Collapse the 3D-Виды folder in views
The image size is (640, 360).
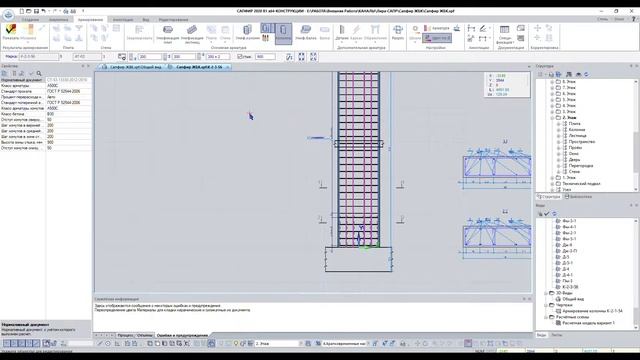546,293
